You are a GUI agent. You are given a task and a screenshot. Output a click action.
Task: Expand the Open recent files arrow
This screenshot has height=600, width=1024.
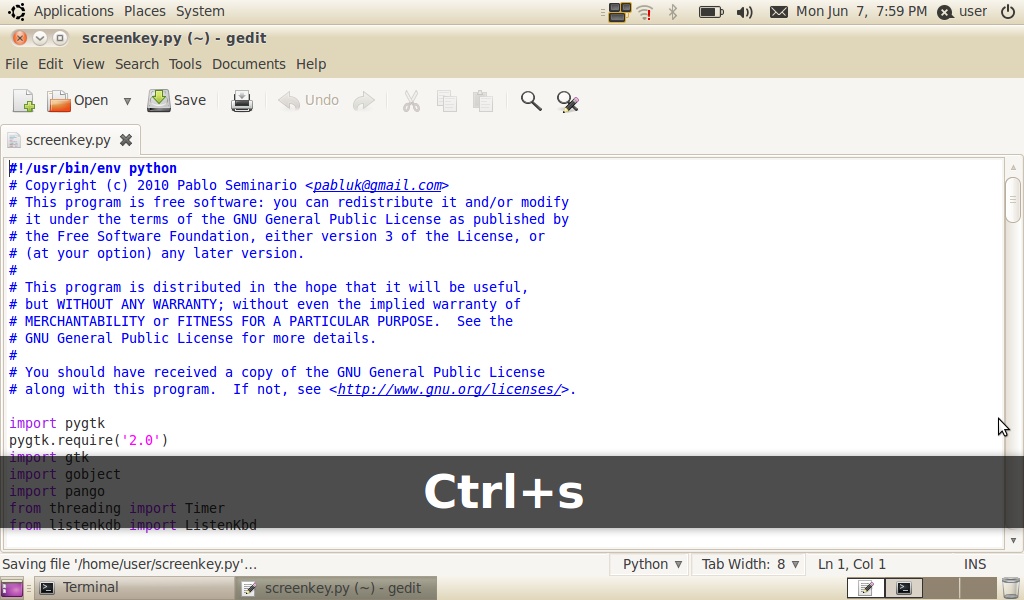pos(127,101)
